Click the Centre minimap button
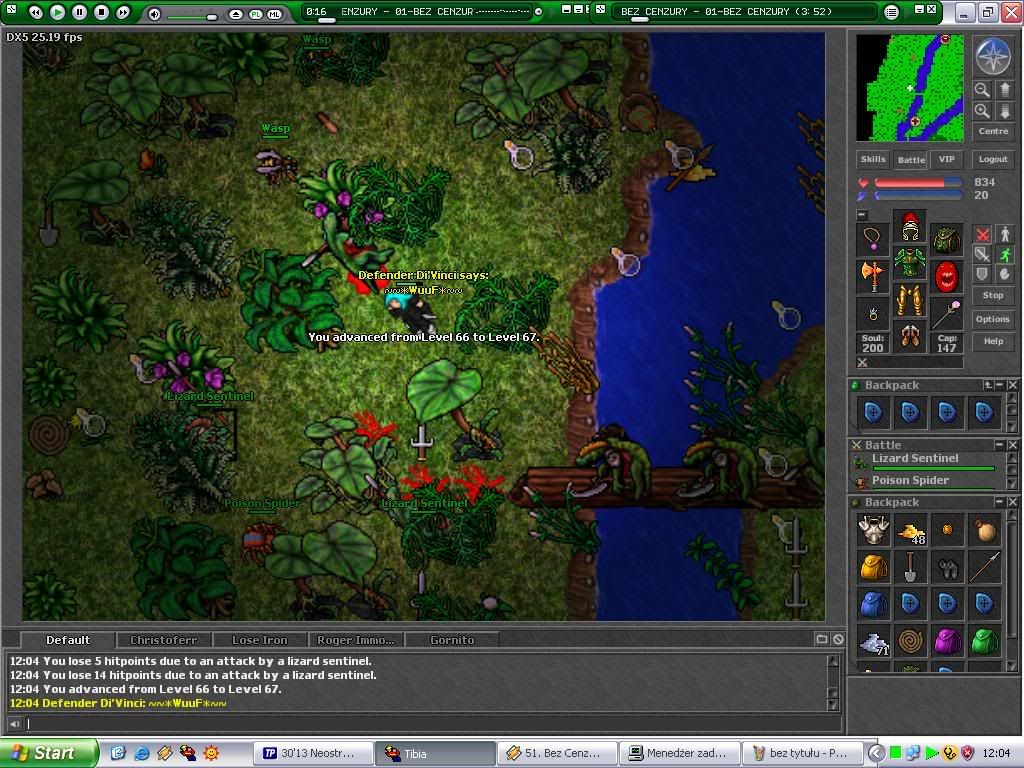Viewport: 1024px width, 768px height. pos(993,131)
